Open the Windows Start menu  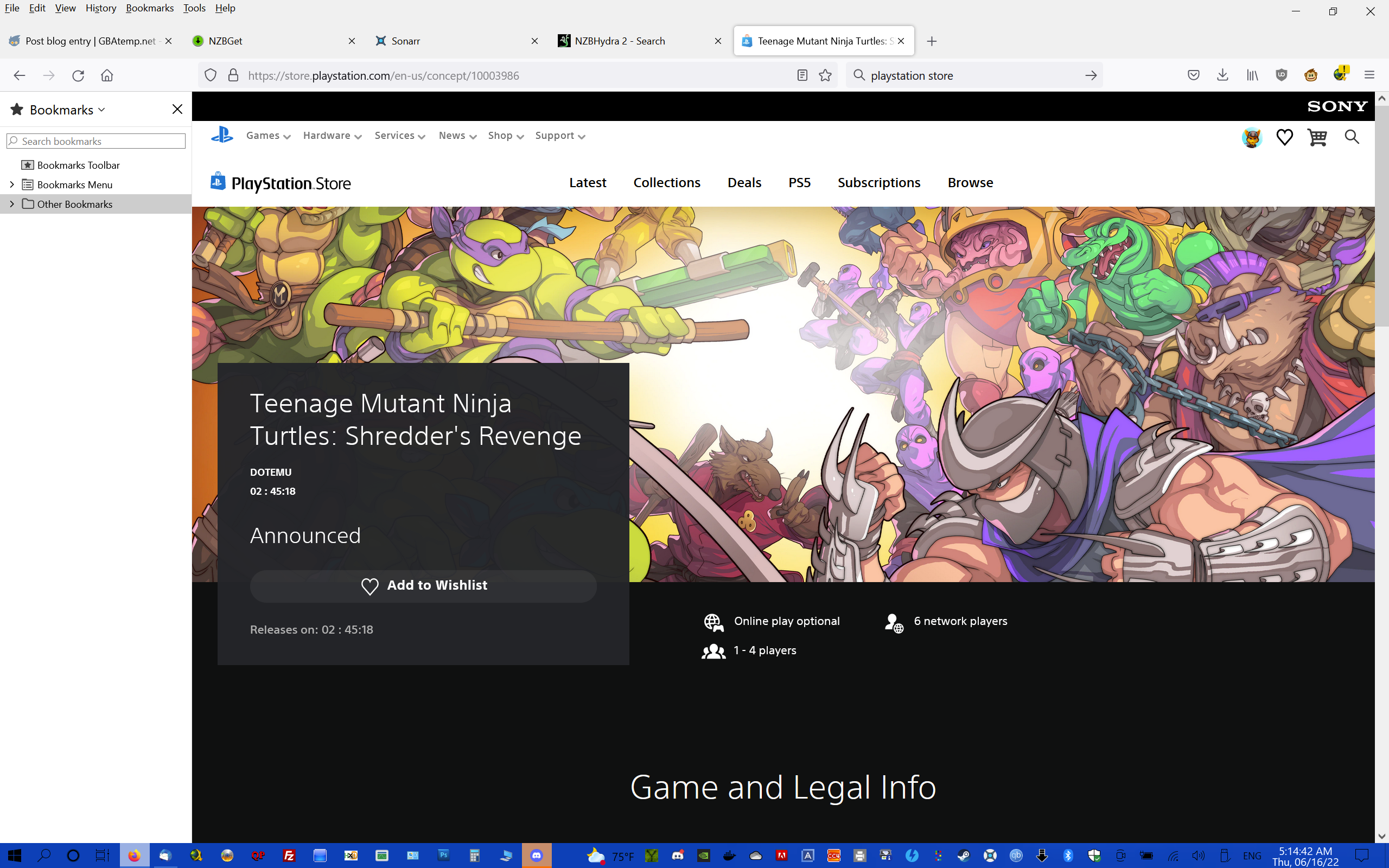coord(14,856)
